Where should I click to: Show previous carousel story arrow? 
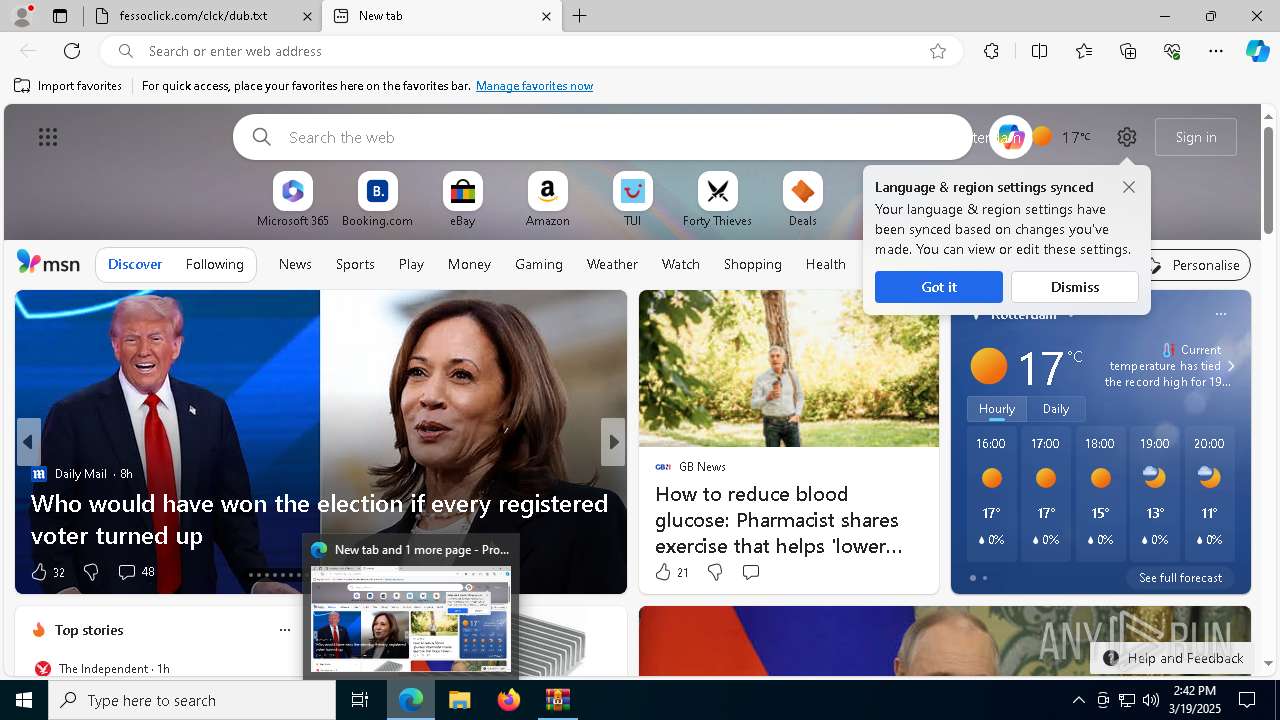pos(28,442)
